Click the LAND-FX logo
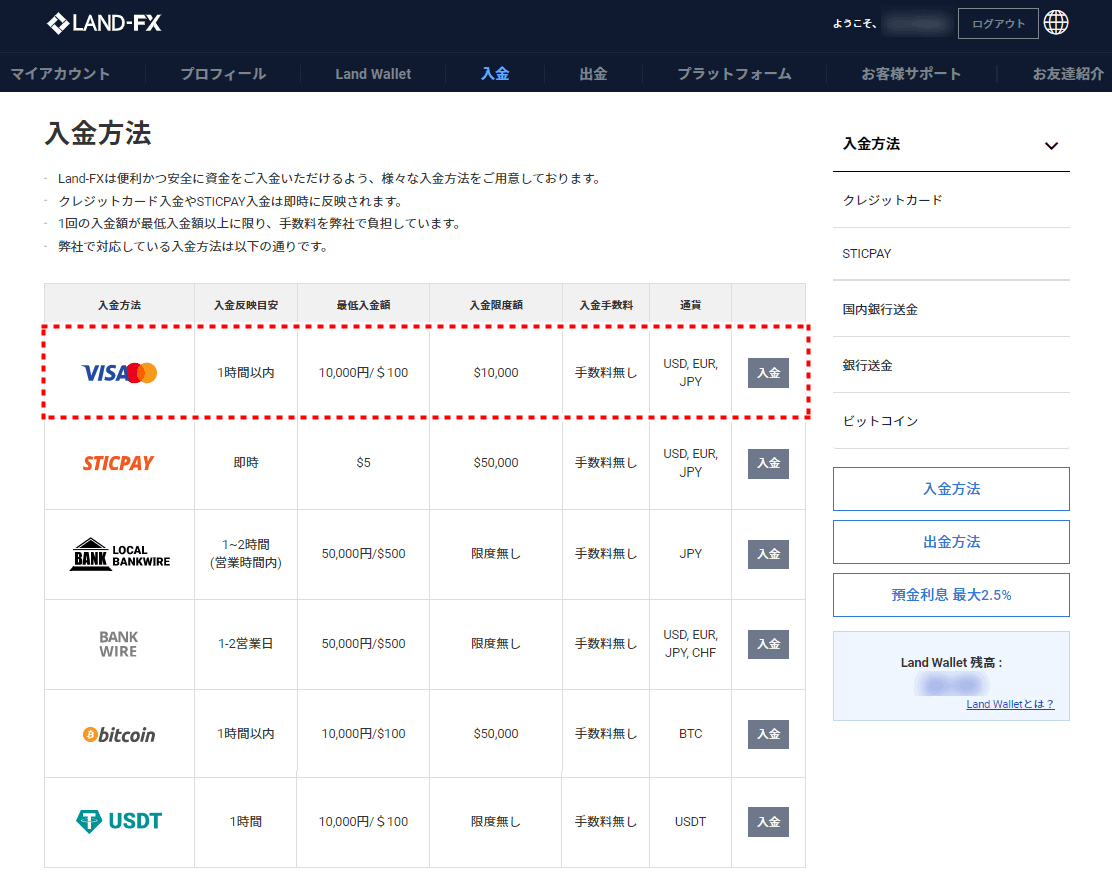The width and height of the screenshot is (1112, 890). click(x=104, y=23)
